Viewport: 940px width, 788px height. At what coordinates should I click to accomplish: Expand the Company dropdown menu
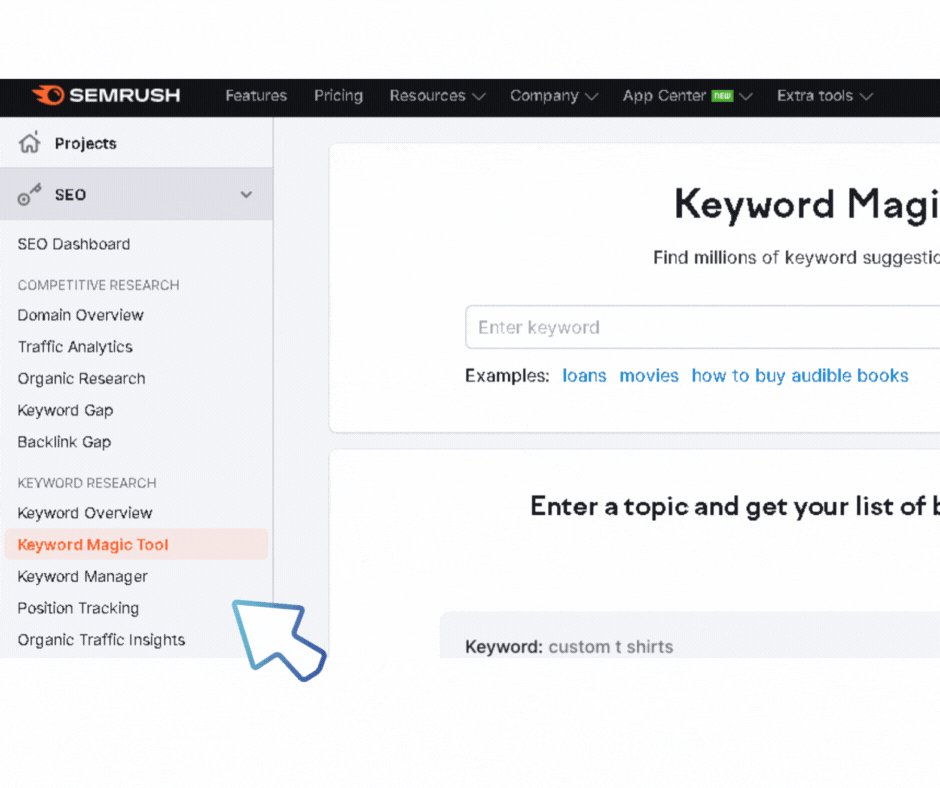(x=554, y=96)
